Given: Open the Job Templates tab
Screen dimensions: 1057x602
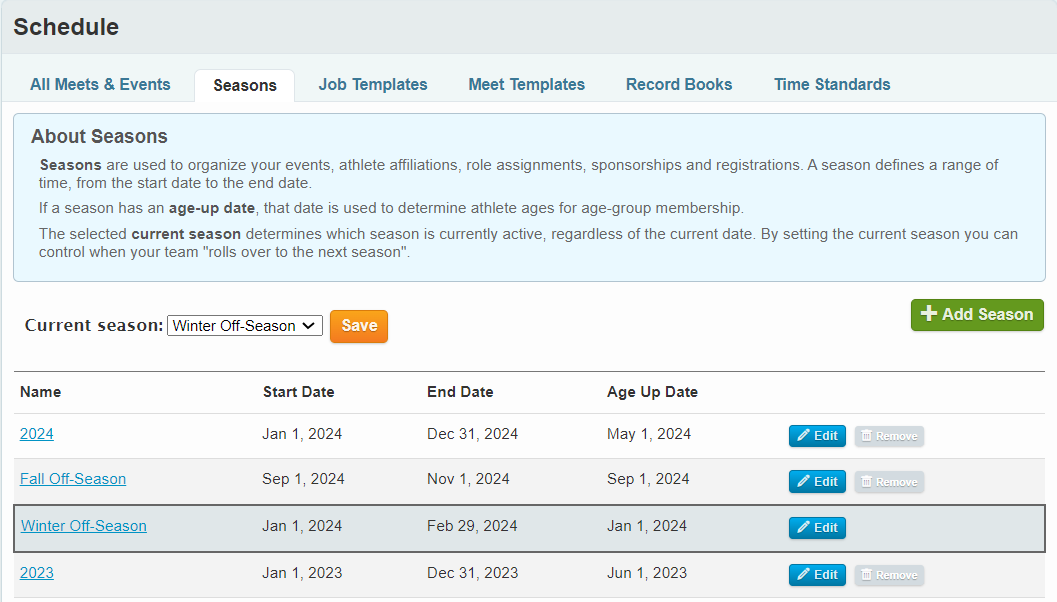Looking at the screenshot, I should pyautogui.click(x=373, y=85).
